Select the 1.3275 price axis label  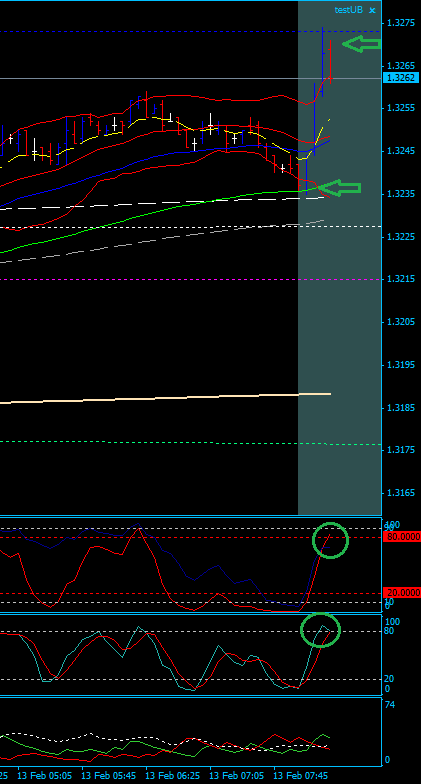[400, 22]
